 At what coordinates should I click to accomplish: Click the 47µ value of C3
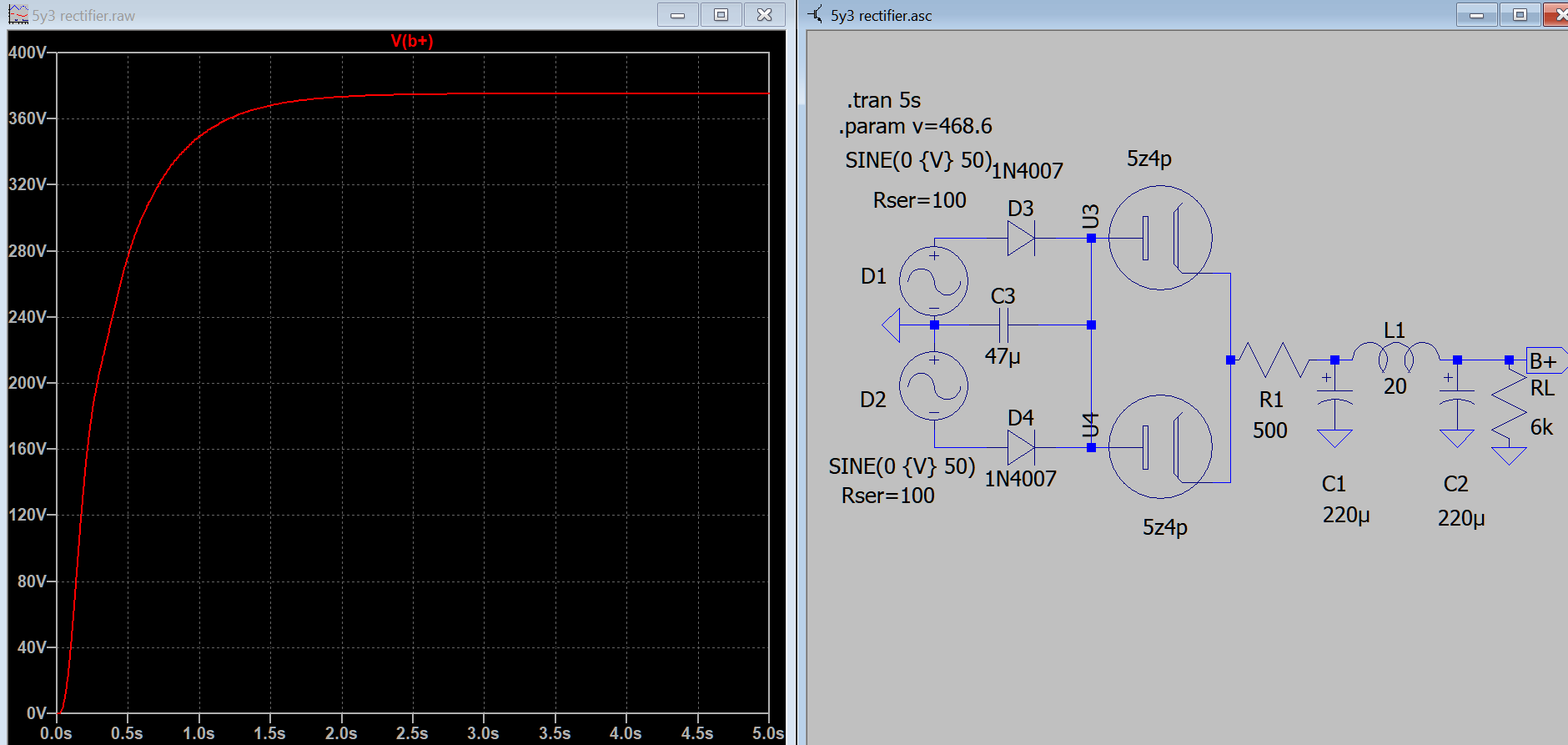pyautogui.click(x=1003, y=356)
